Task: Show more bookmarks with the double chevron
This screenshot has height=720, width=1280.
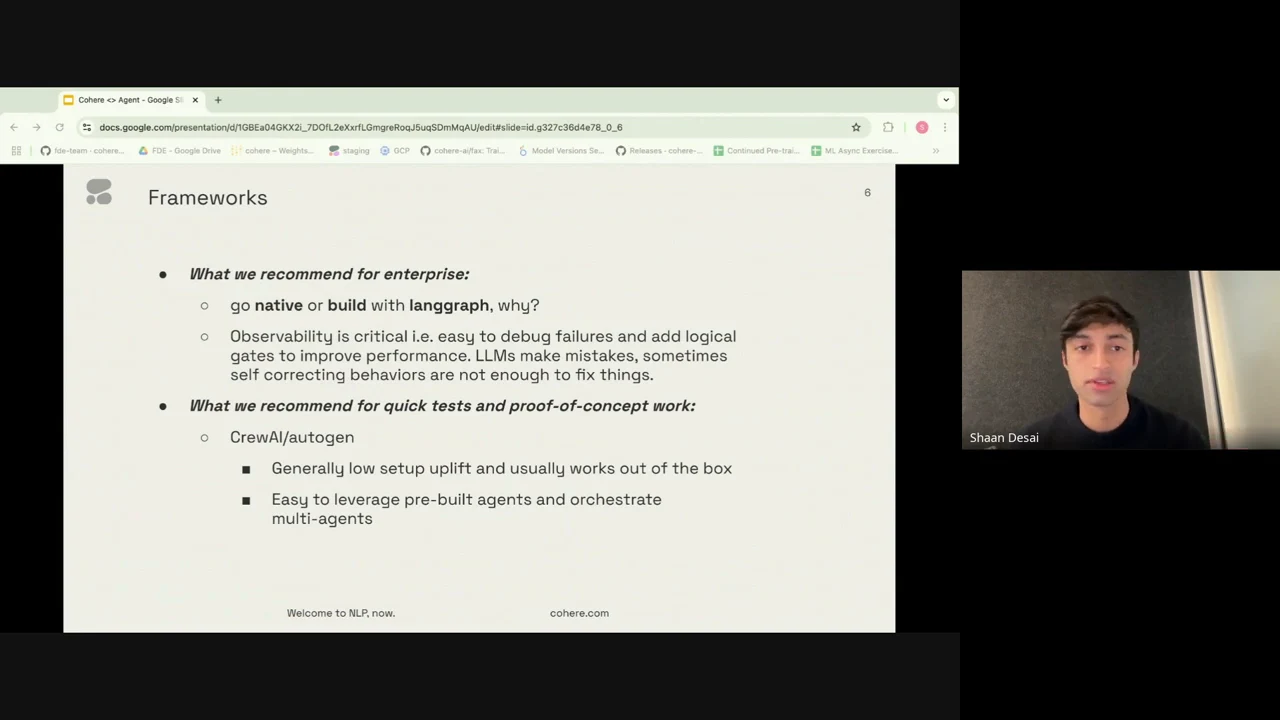Action: 936,151
